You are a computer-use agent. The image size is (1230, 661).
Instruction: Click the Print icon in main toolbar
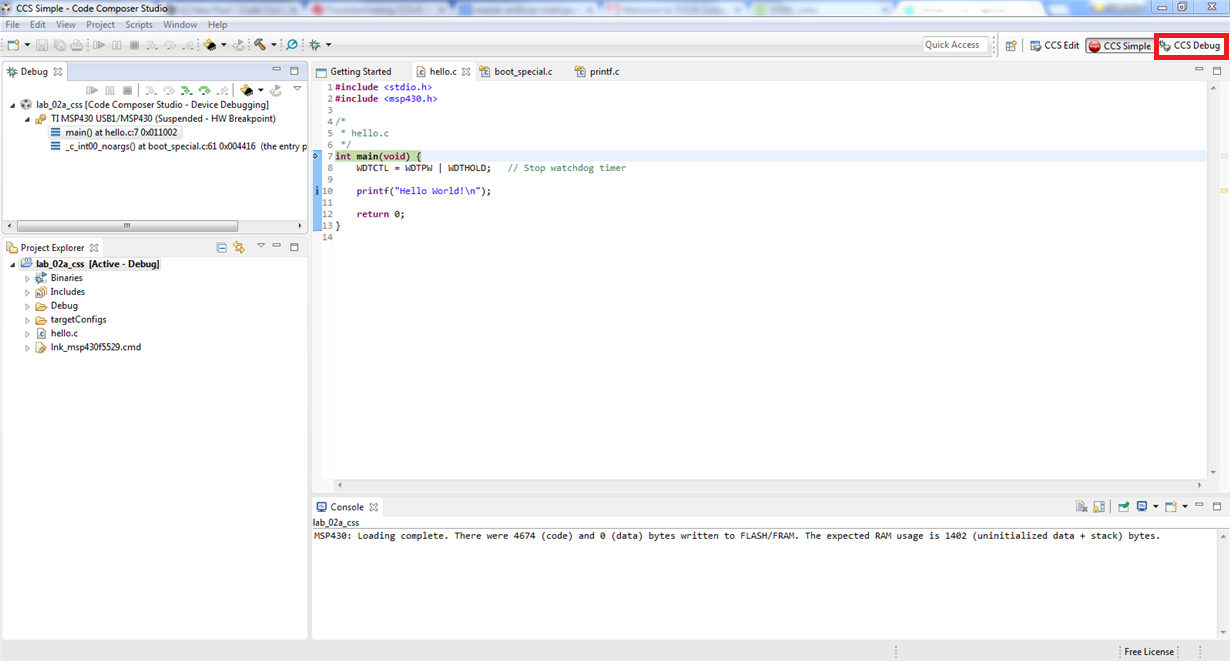tap(76, 45)
